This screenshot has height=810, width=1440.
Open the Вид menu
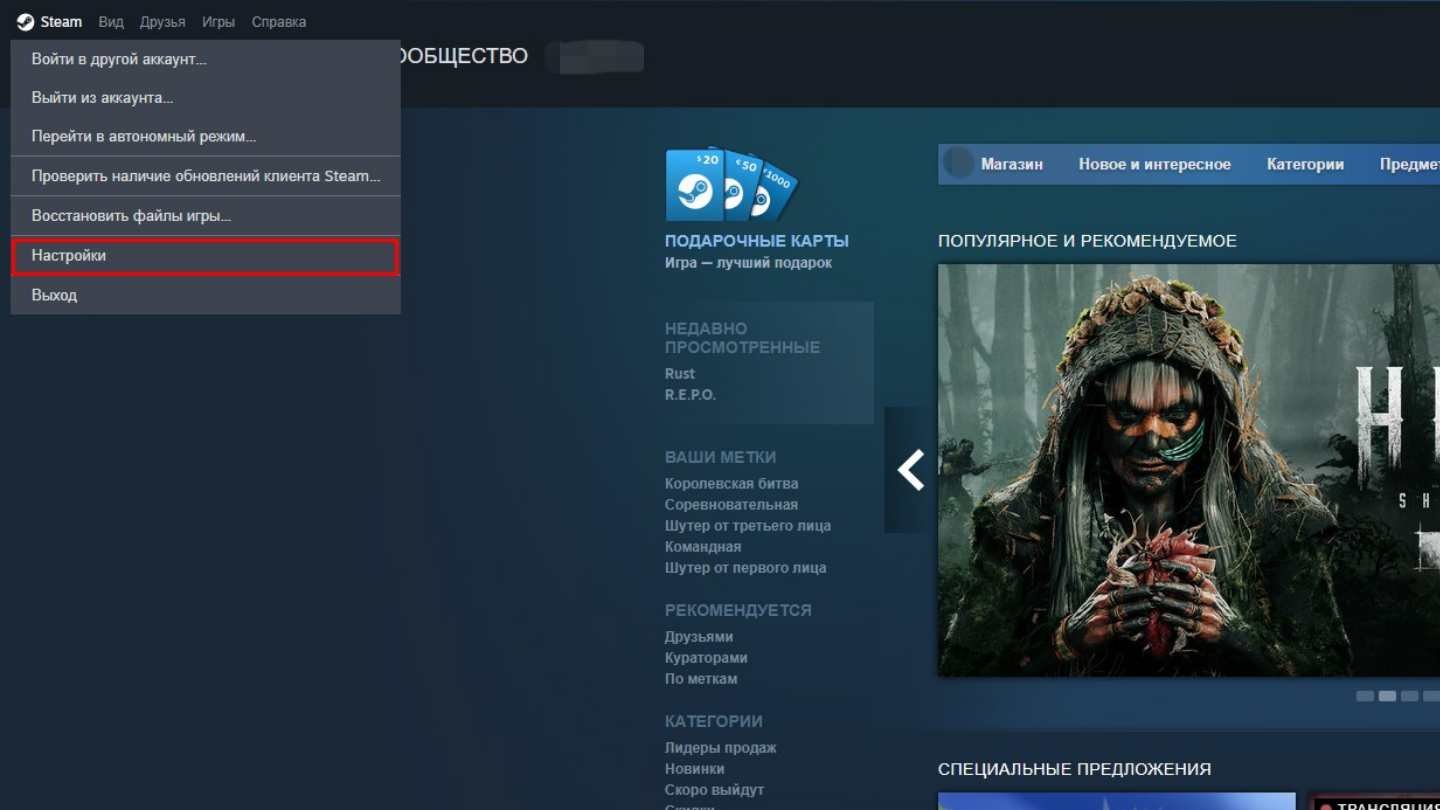click(x=111, y=22)
